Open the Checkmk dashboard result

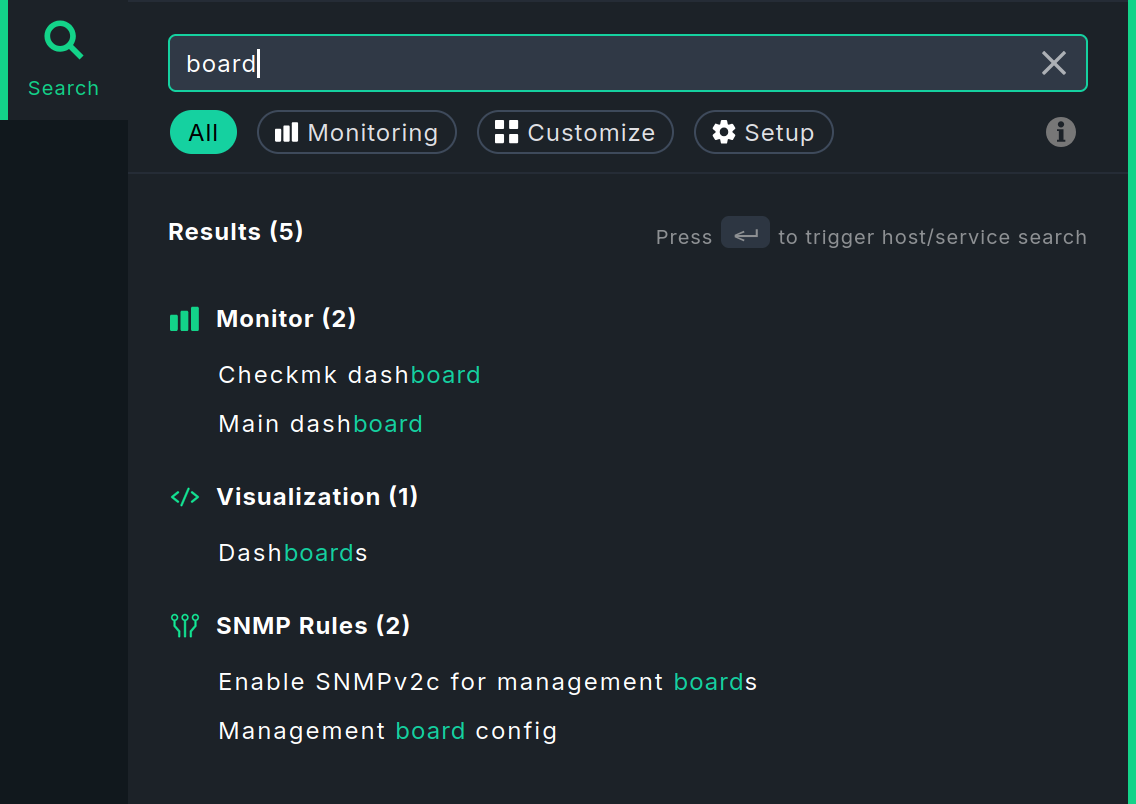point(349,375)
